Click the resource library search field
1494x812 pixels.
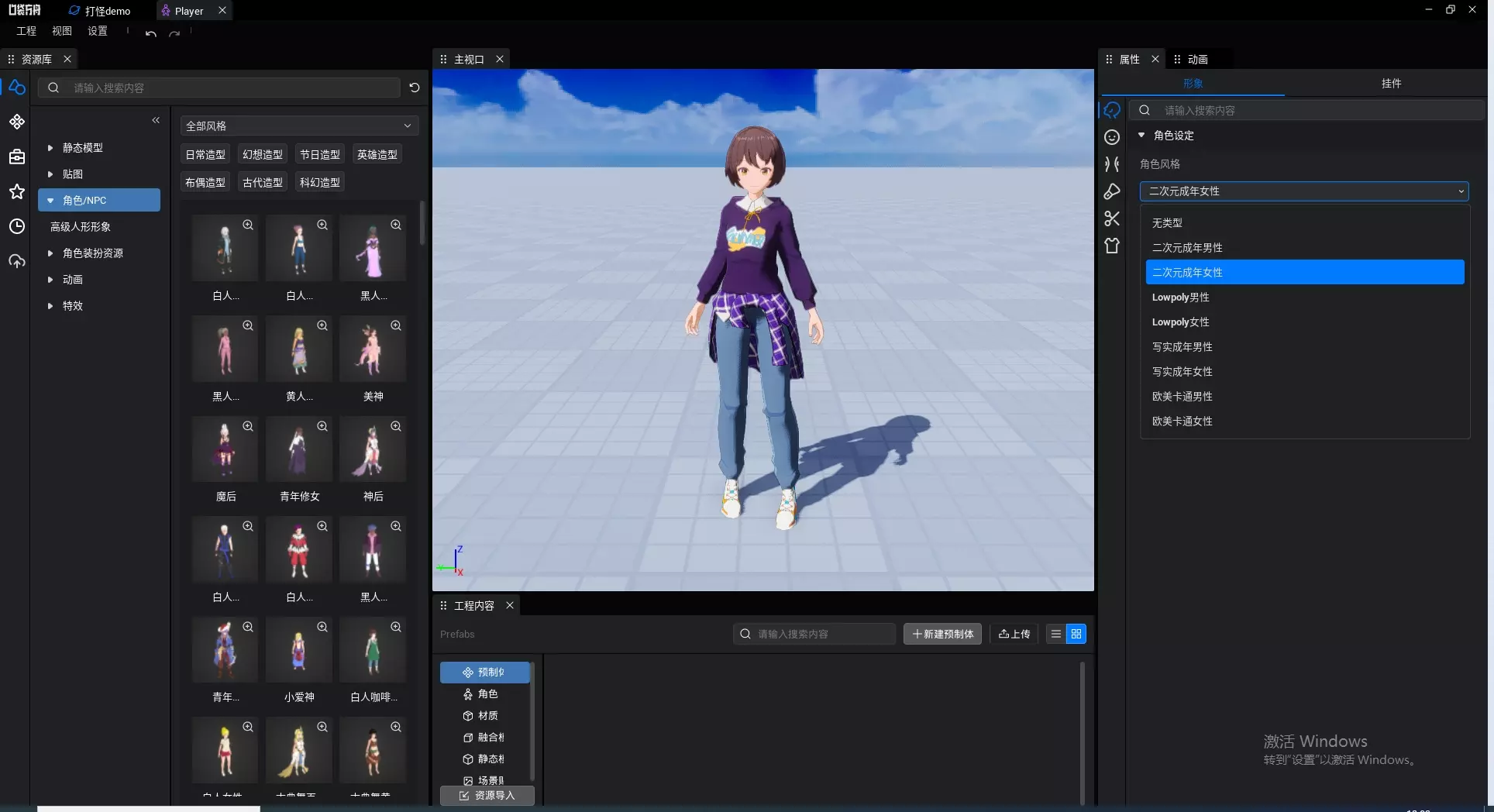pyautogui.click(x=219, y=88)
